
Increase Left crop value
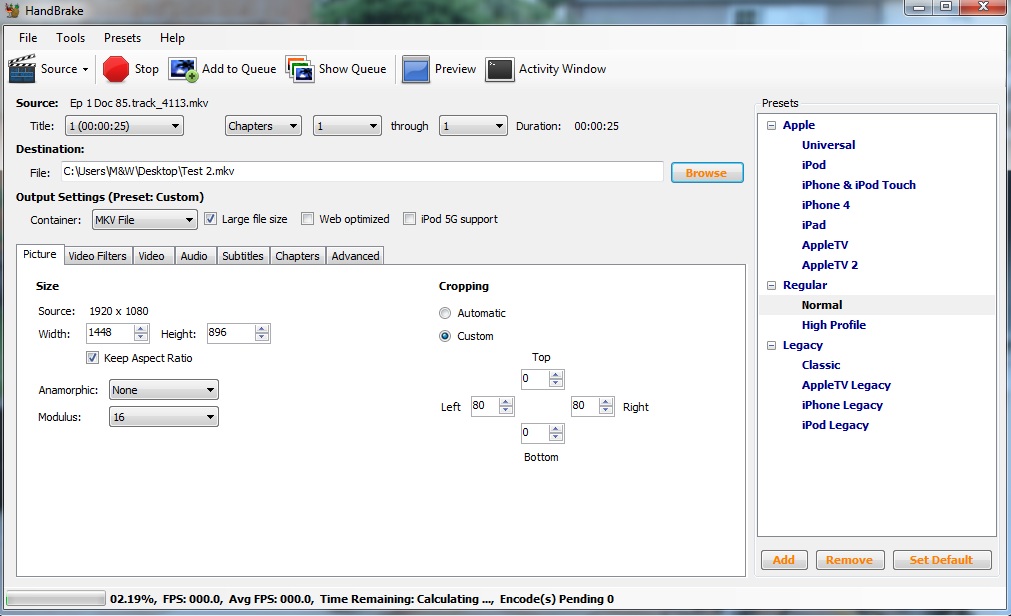tap(506, 402)
